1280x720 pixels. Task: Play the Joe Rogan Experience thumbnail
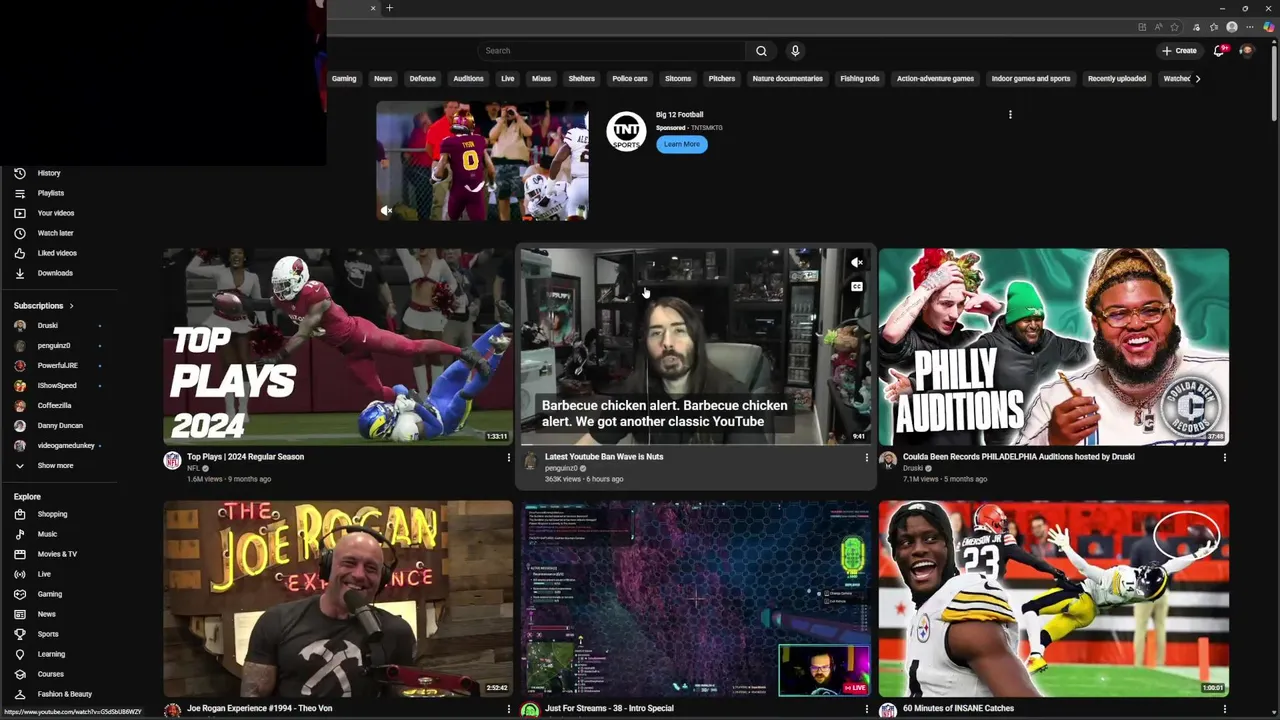click(x=338, y=598)
